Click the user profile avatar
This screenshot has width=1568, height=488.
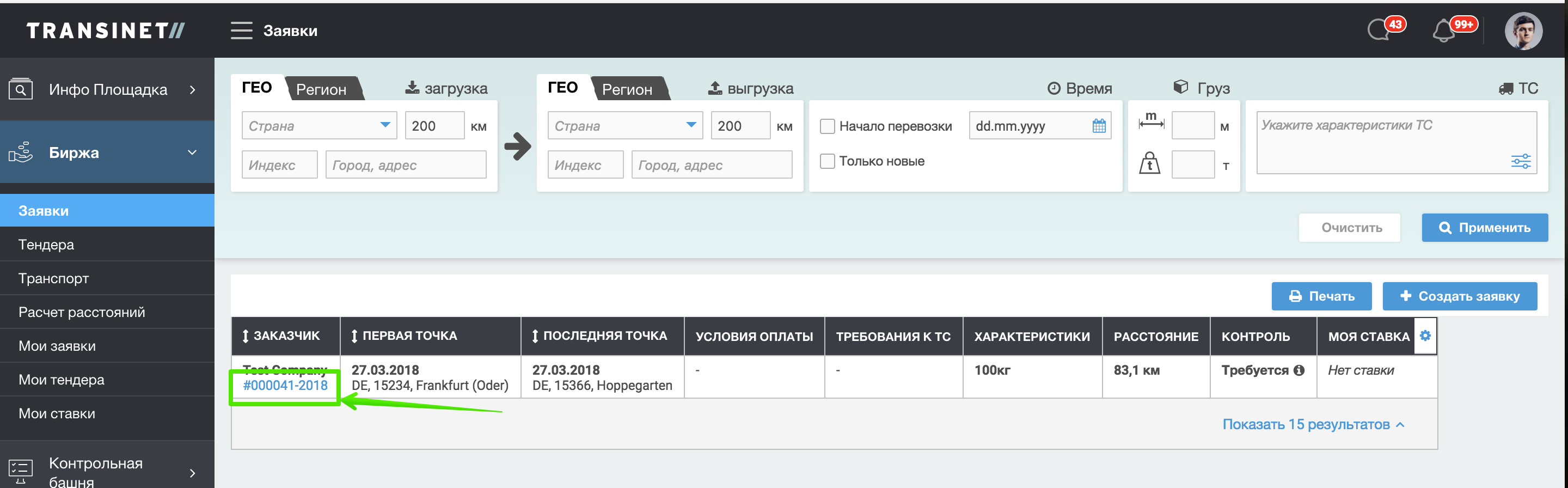[x=1523, y=31]
